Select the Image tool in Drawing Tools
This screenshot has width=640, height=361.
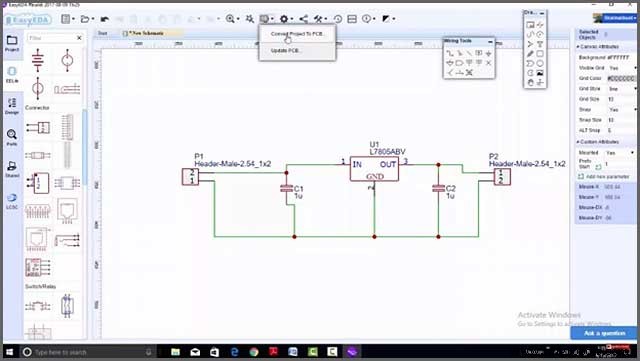point(540,73)
